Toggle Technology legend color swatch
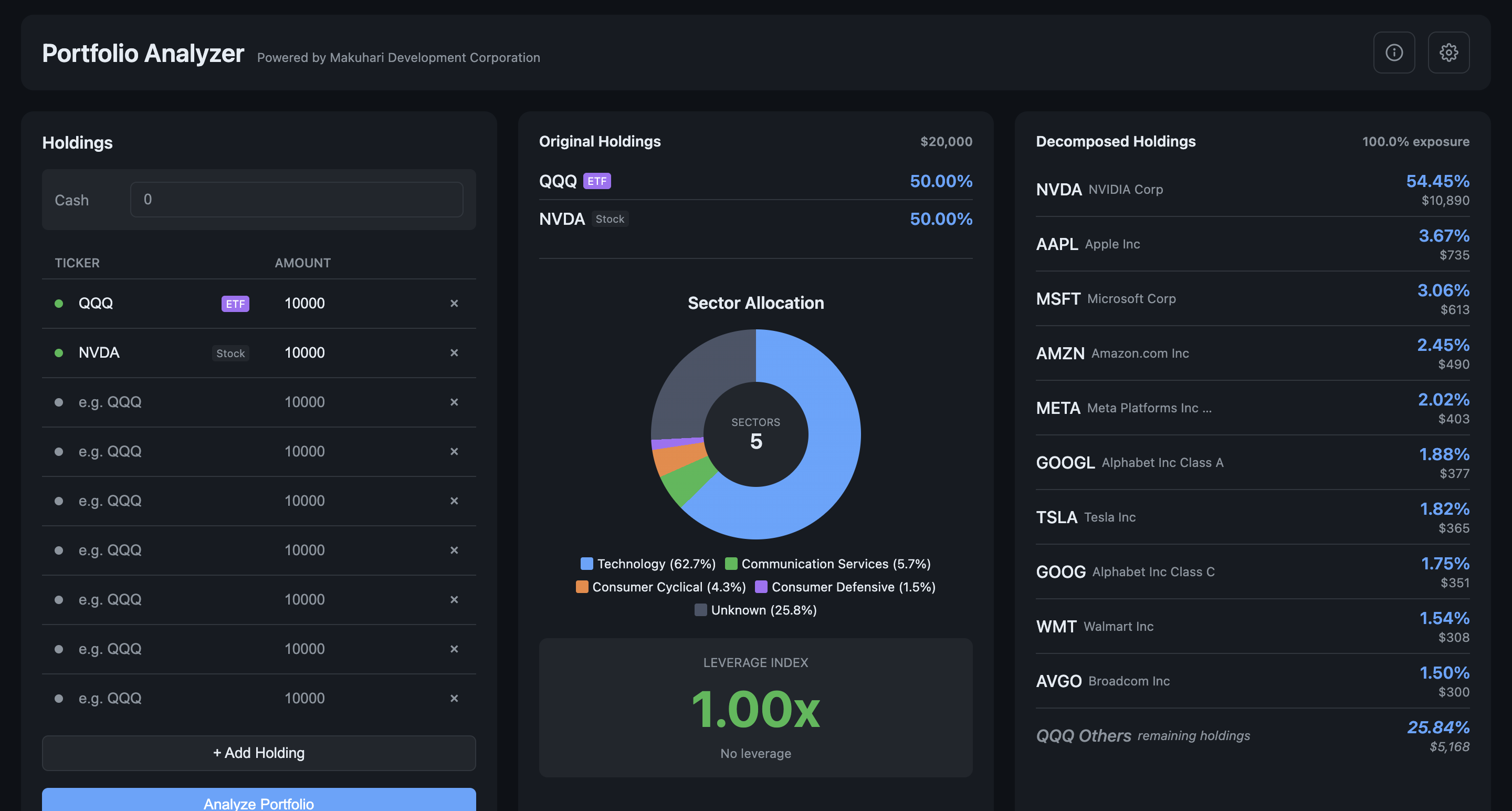This screenshot has width=1512, height=811. pos(586,564)
